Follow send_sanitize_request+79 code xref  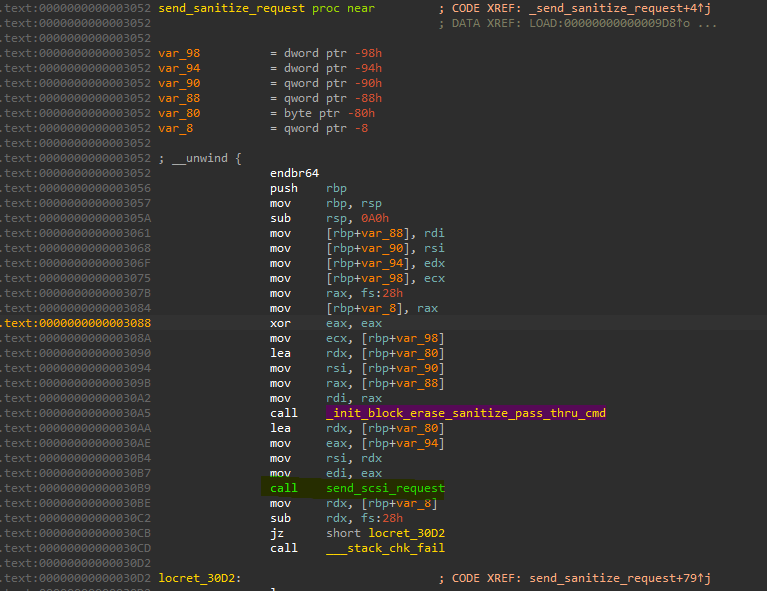click(x=620, y=578)
